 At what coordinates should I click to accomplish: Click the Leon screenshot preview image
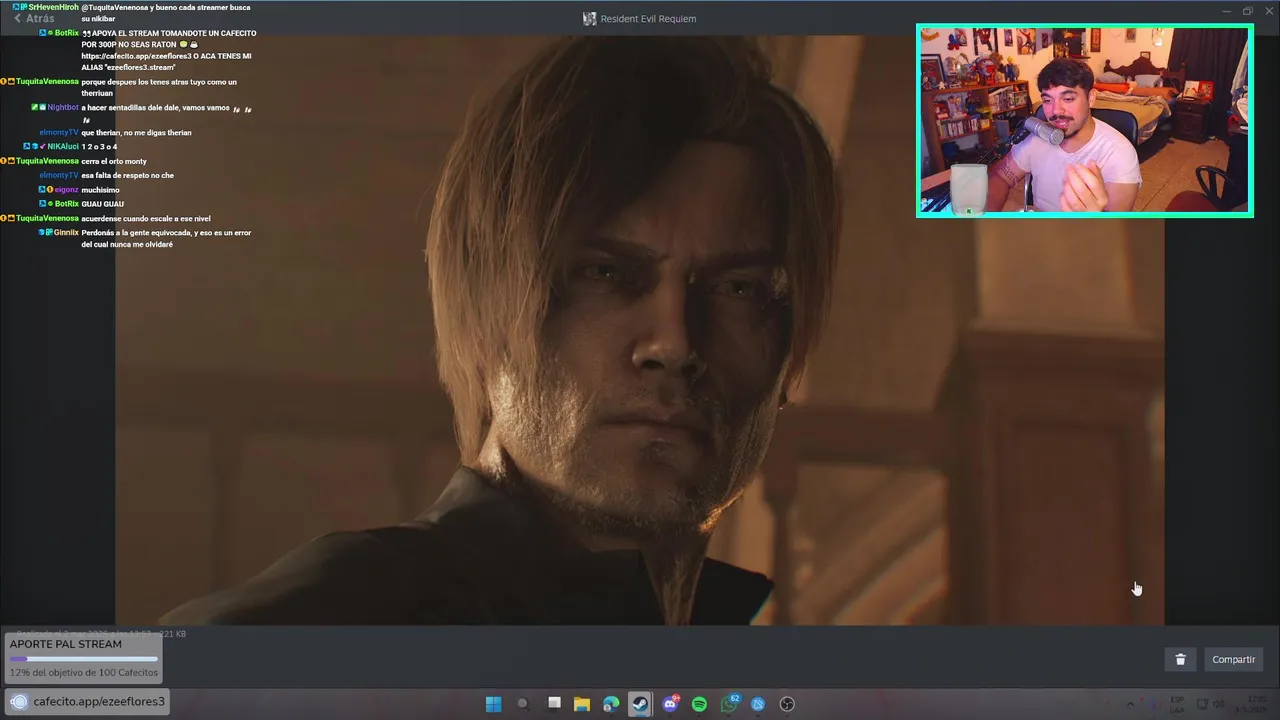click(x=640, y=330)
